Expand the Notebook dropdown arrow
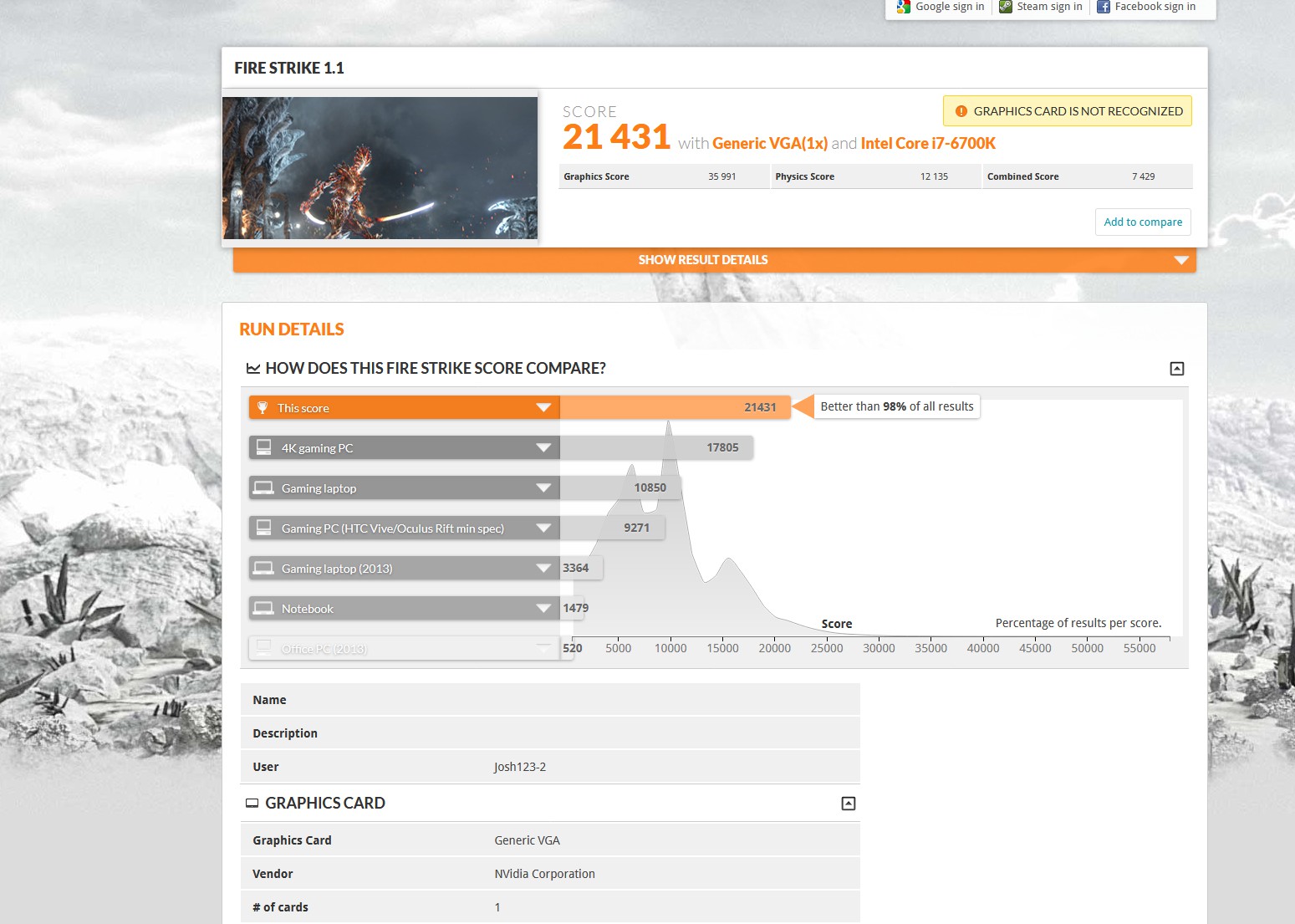This screenshot has width=1295, height=924. coord(543,609)
